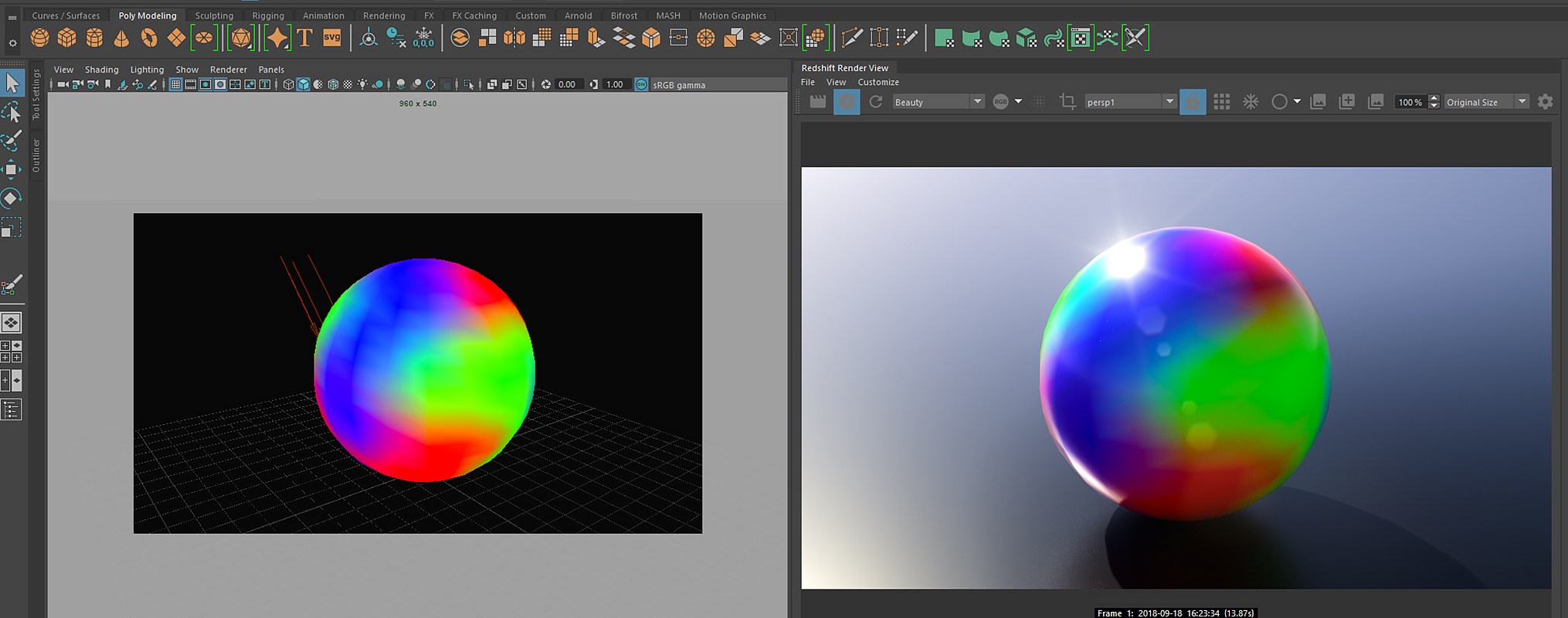The image size is (1568, 618).
Task: Open the shelf gear settings
Action: 12,43
